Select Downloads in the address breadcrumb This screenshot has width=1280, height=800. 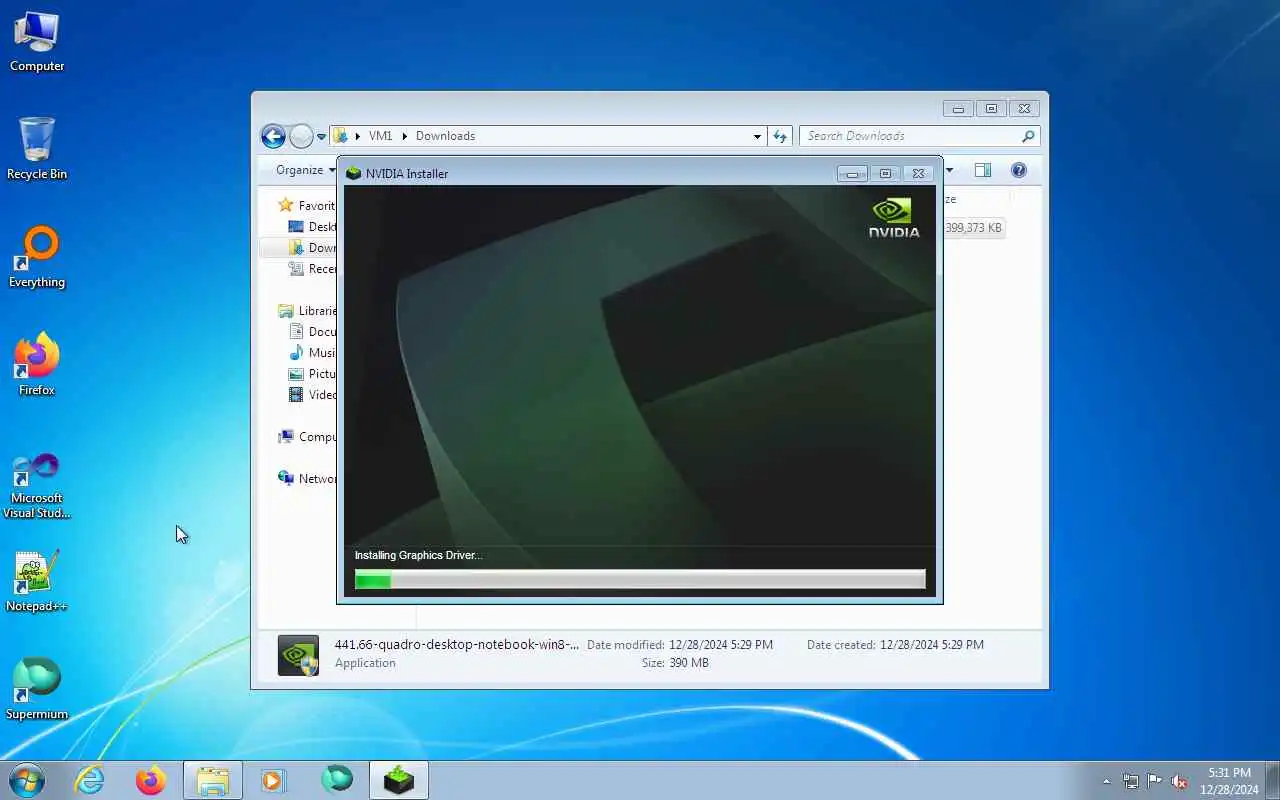445,136
